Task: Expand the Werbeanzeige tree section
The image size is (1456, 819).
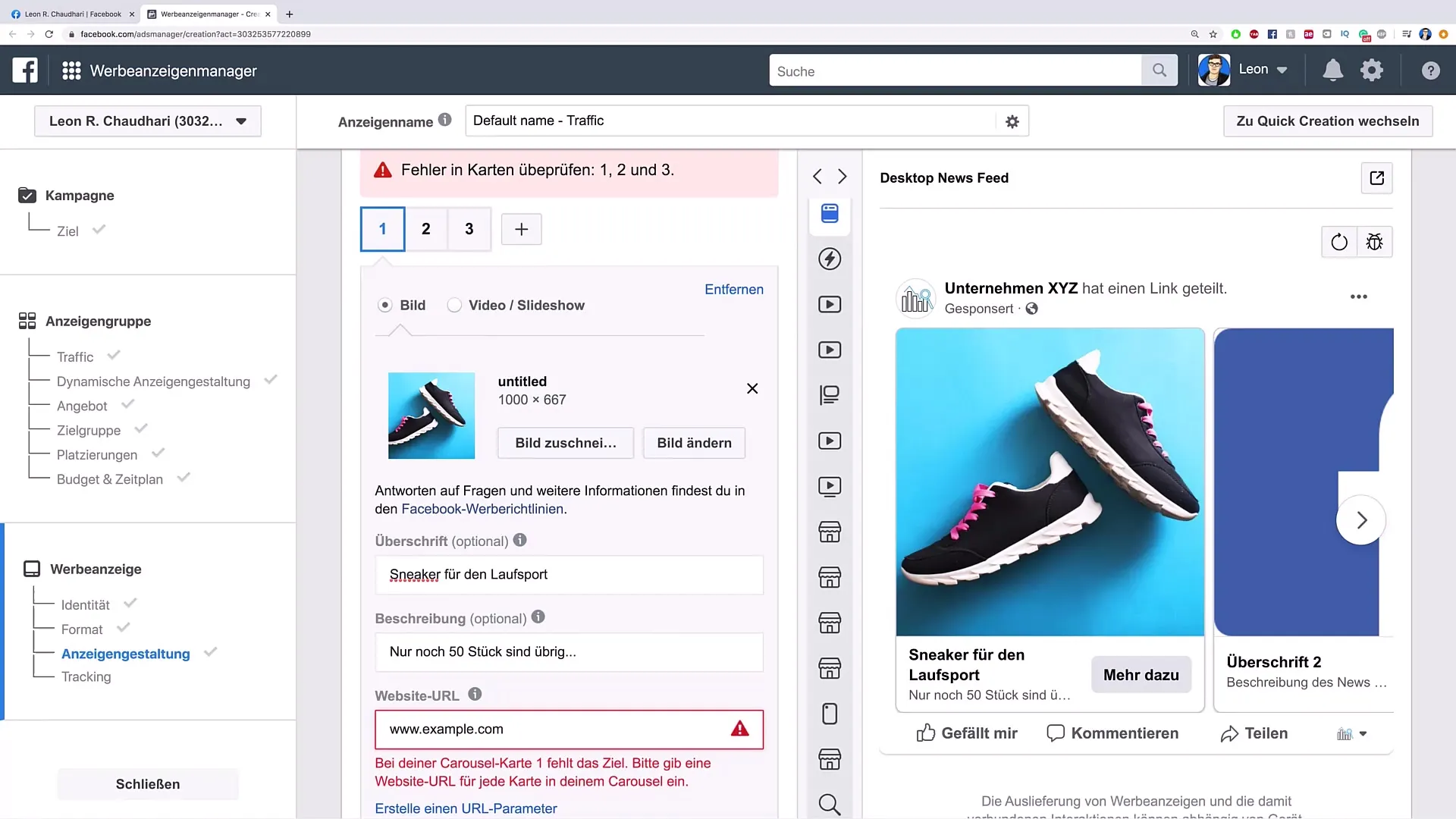Action: (x=96, y=568)
